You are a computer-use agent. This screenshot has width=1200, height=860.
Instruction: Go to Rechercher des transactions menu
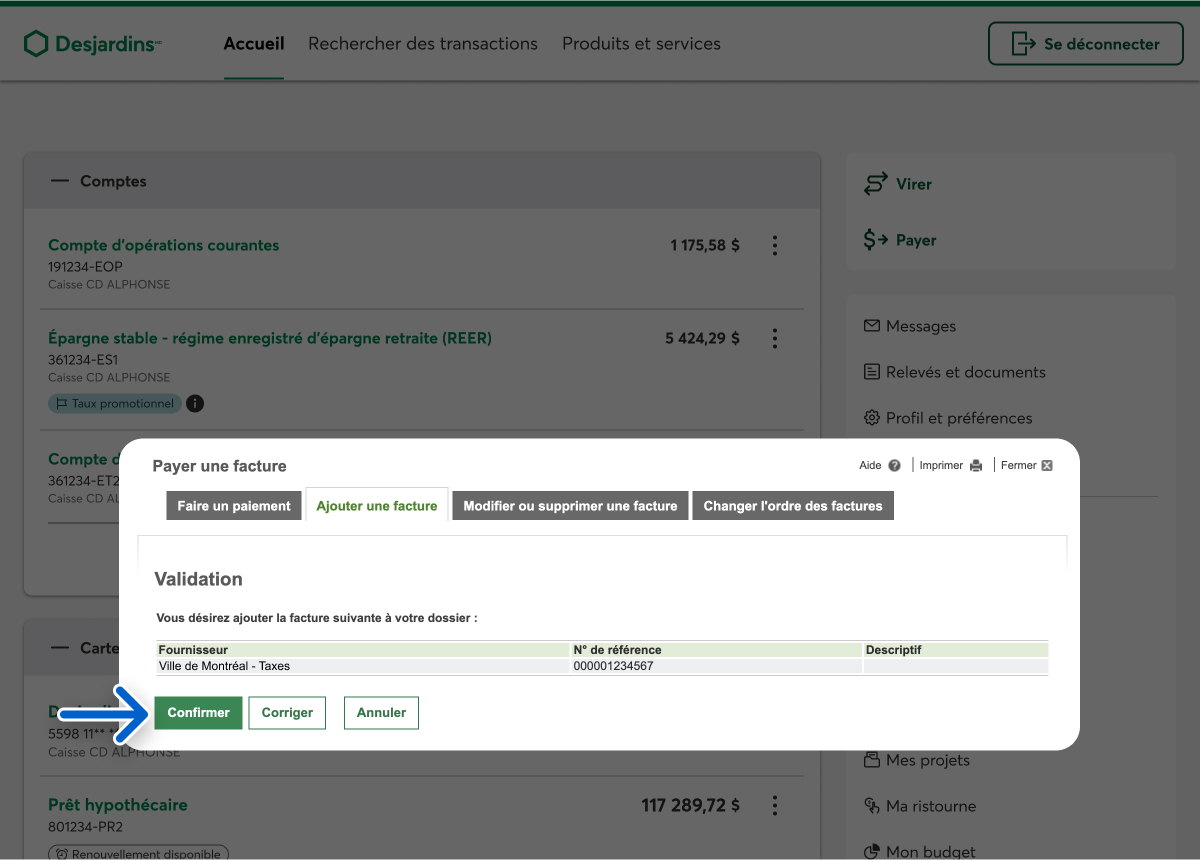click(x=423, y=44)
